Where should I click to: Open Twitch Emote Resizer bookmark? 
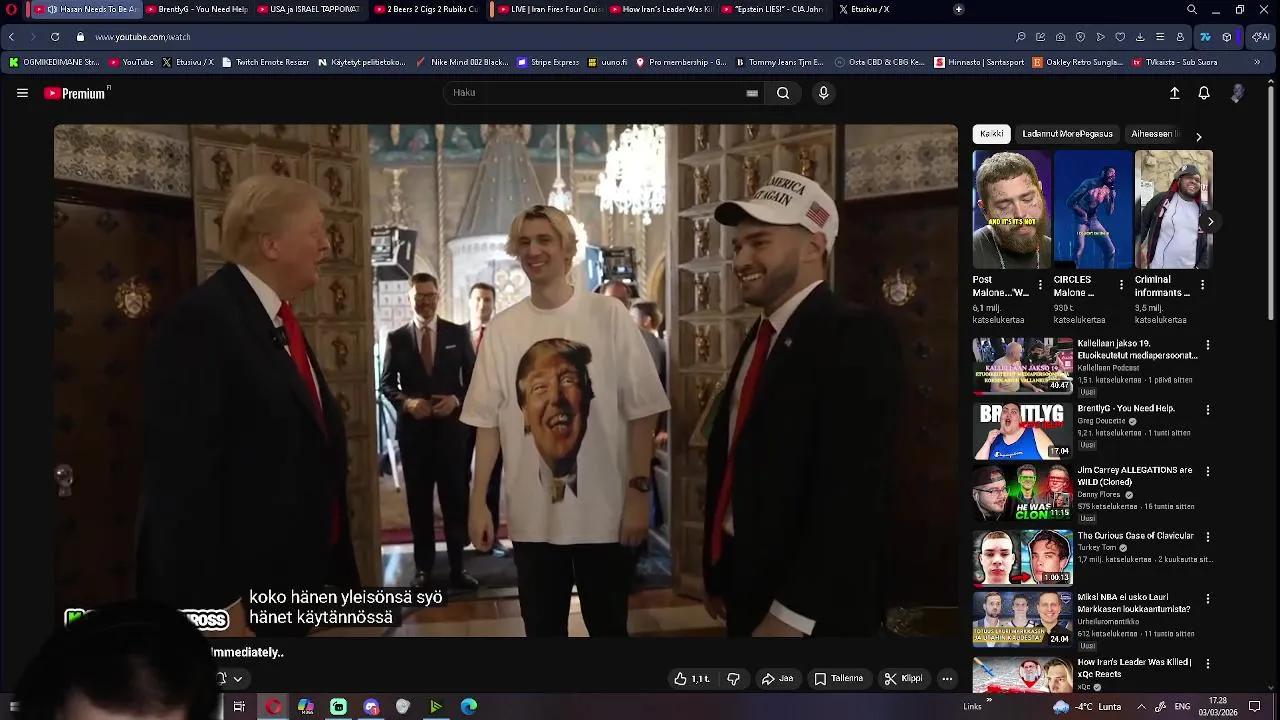pos(265,62)
